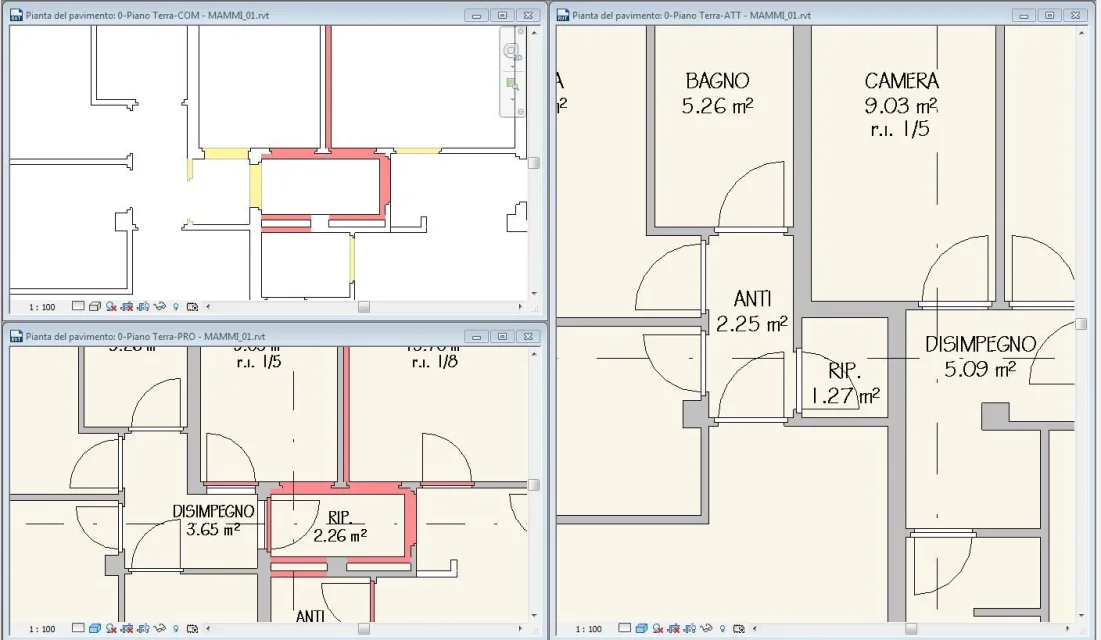Click ATT view horizontal scrollbar thumb
The height and width of the screenshot is (640, 1101).
point(910,629)
